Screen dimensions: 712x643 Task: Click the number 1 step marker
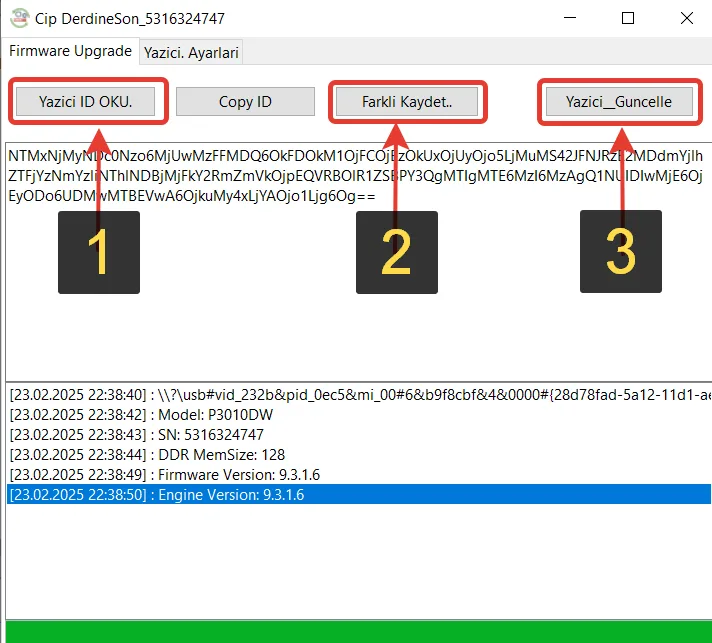[x=98, y=252]
